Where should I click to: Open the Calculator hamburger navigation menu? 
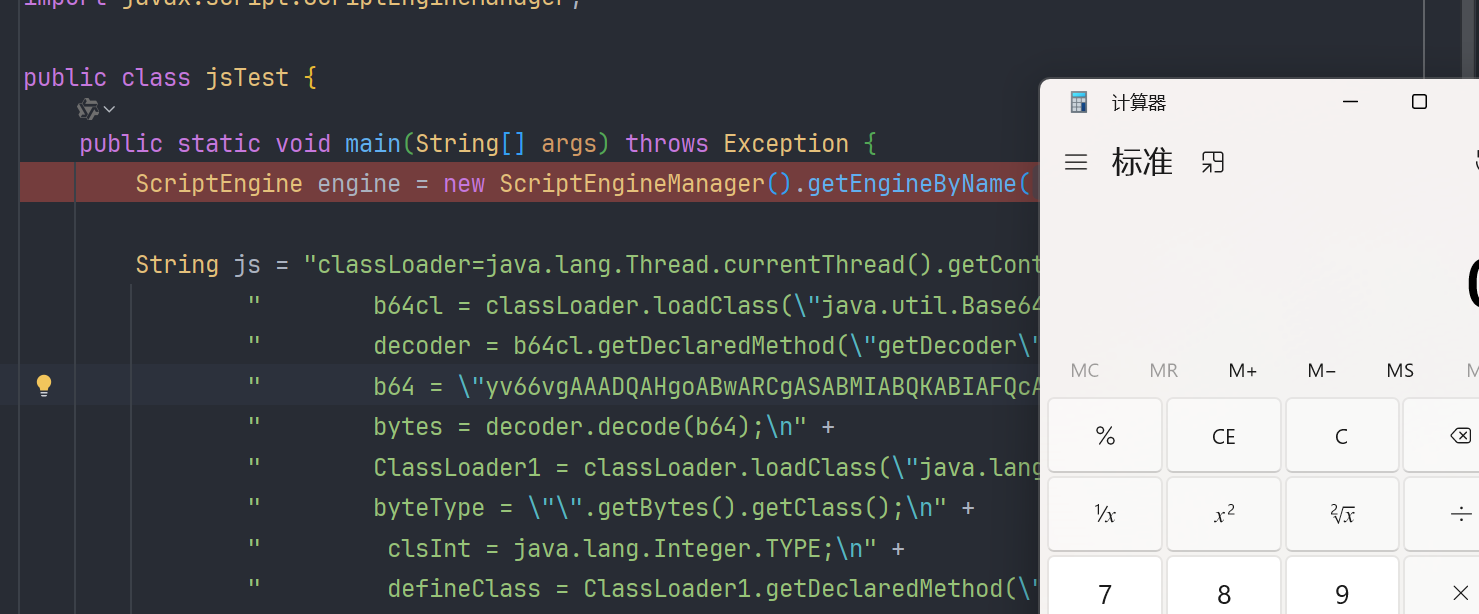click(x=1076, y=162)
